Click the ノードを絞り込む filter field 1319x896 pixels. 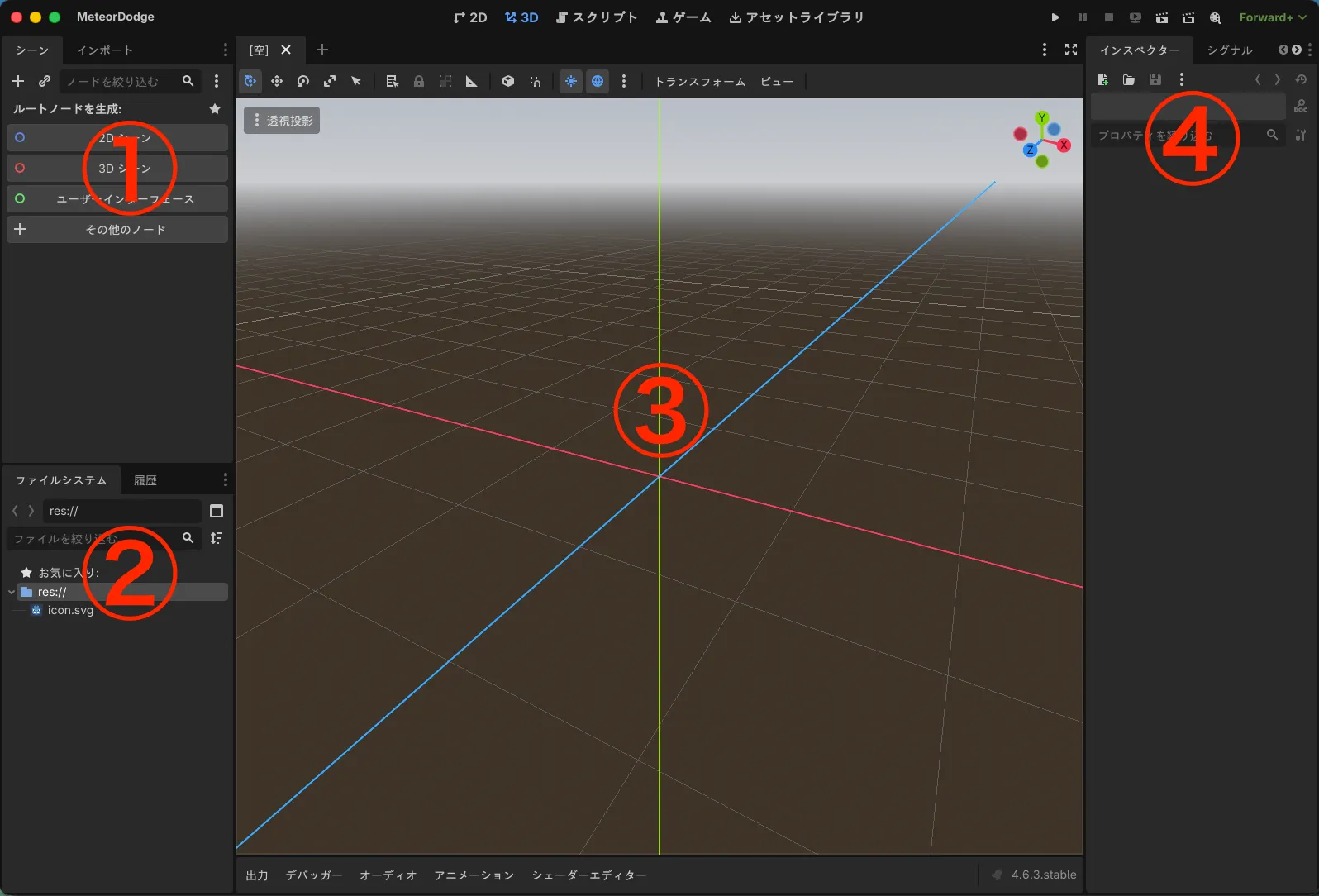click(x=130, y=81)
